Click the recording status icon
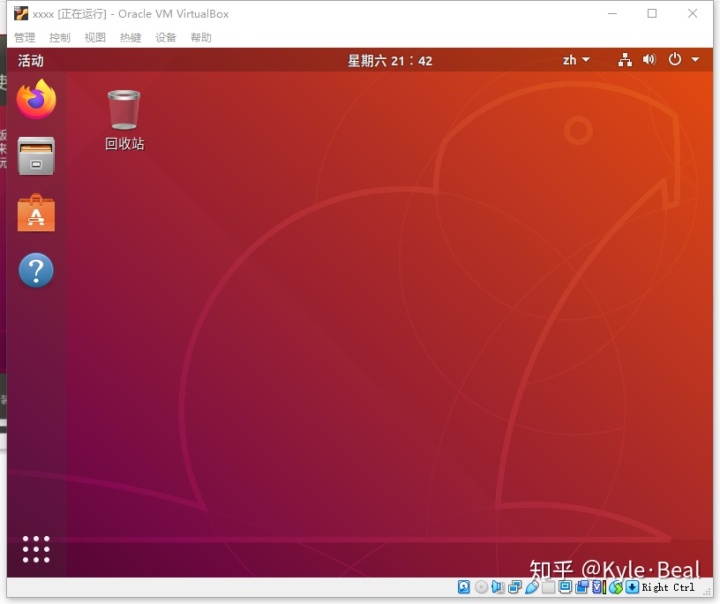The width and height of the screenshot is (720, 604). pos(582,587)
